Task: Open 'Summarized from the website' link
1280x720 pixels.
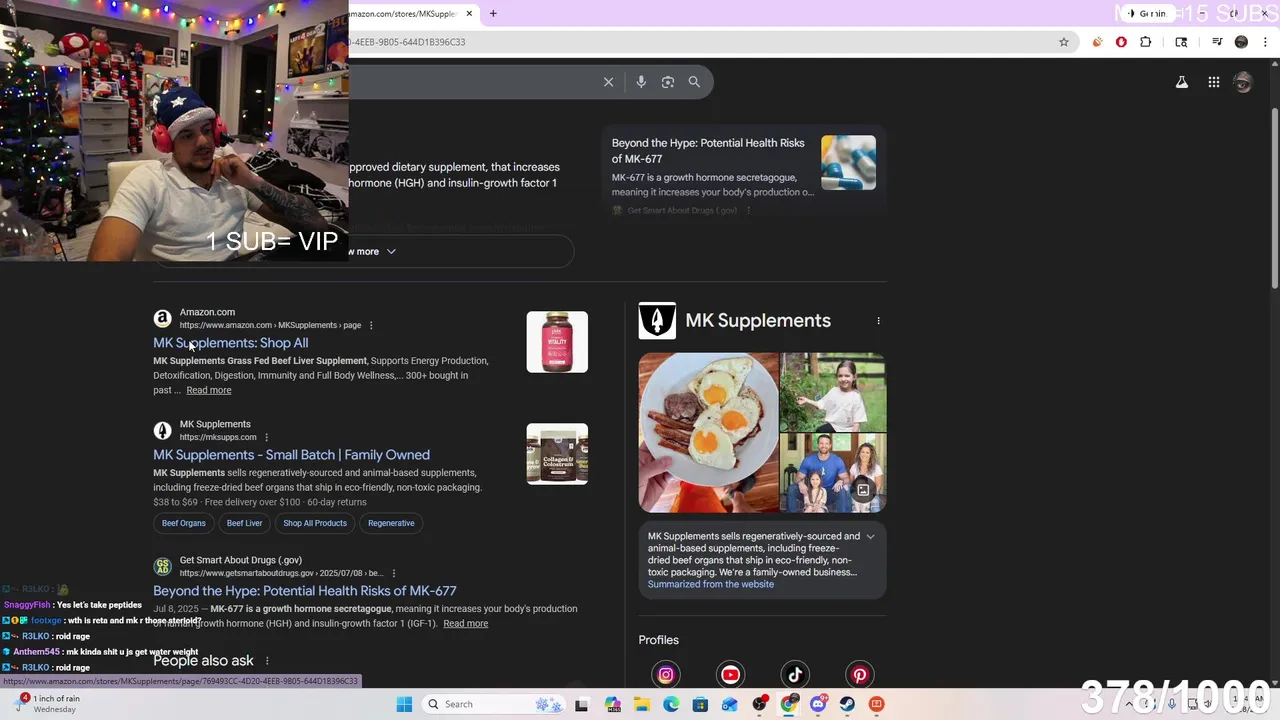Action: (710, 584)
